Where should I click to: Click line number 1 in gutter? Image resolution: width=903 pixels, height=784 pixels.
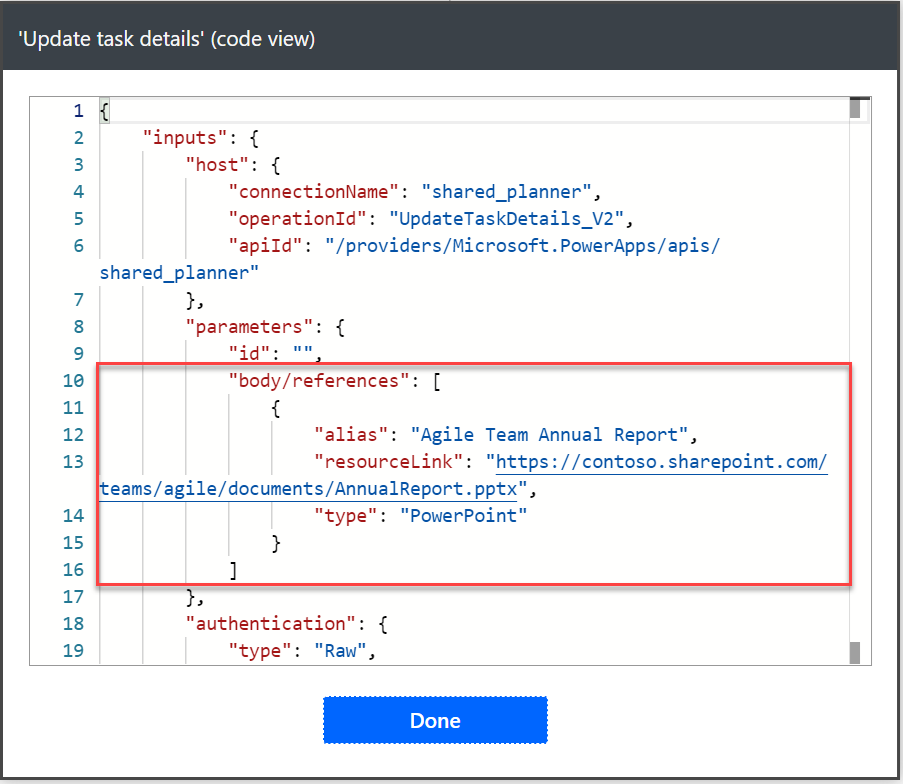tap(78, 111)
